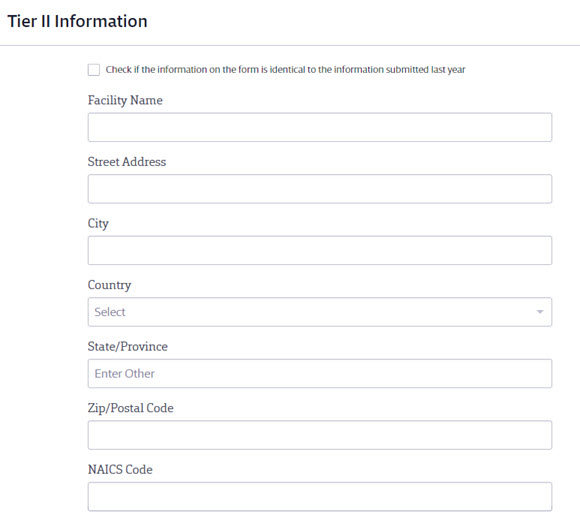Click the 'Enter Other' placeholder text
Viewport: 580px width, 518px height.
(125, 373)
